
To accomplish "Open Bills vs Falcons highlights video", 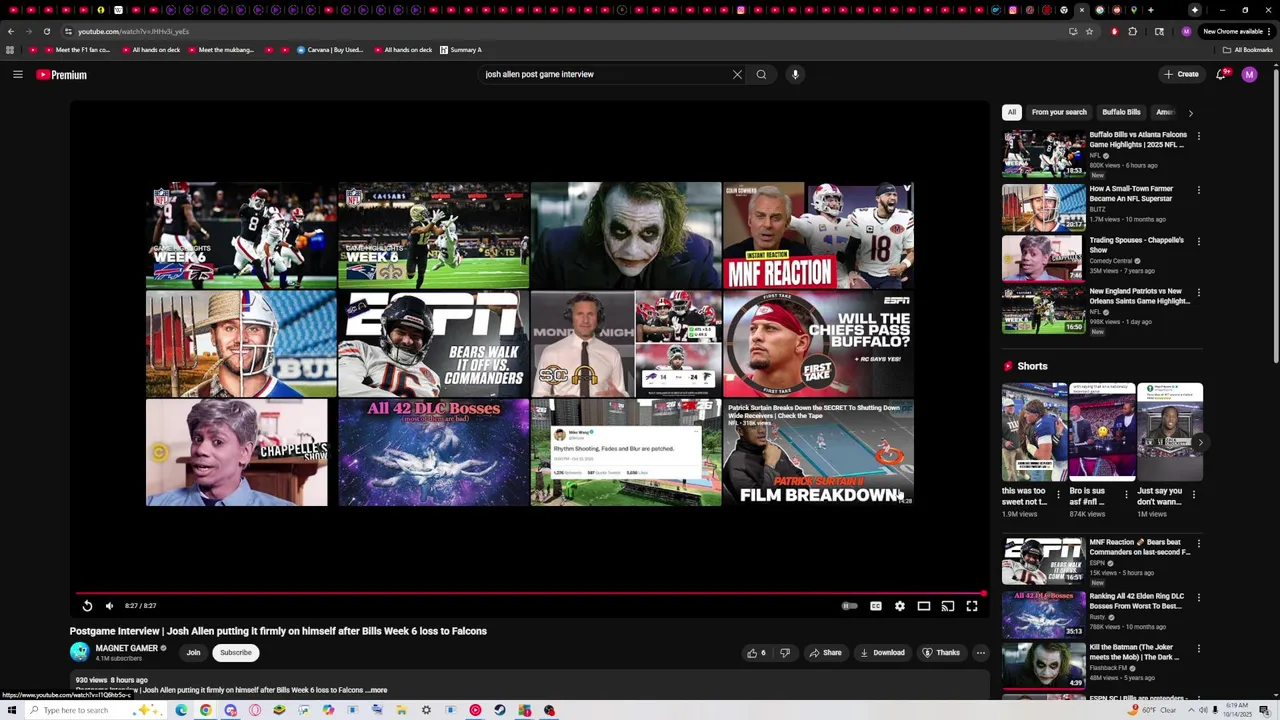I will click(1044, 154).
